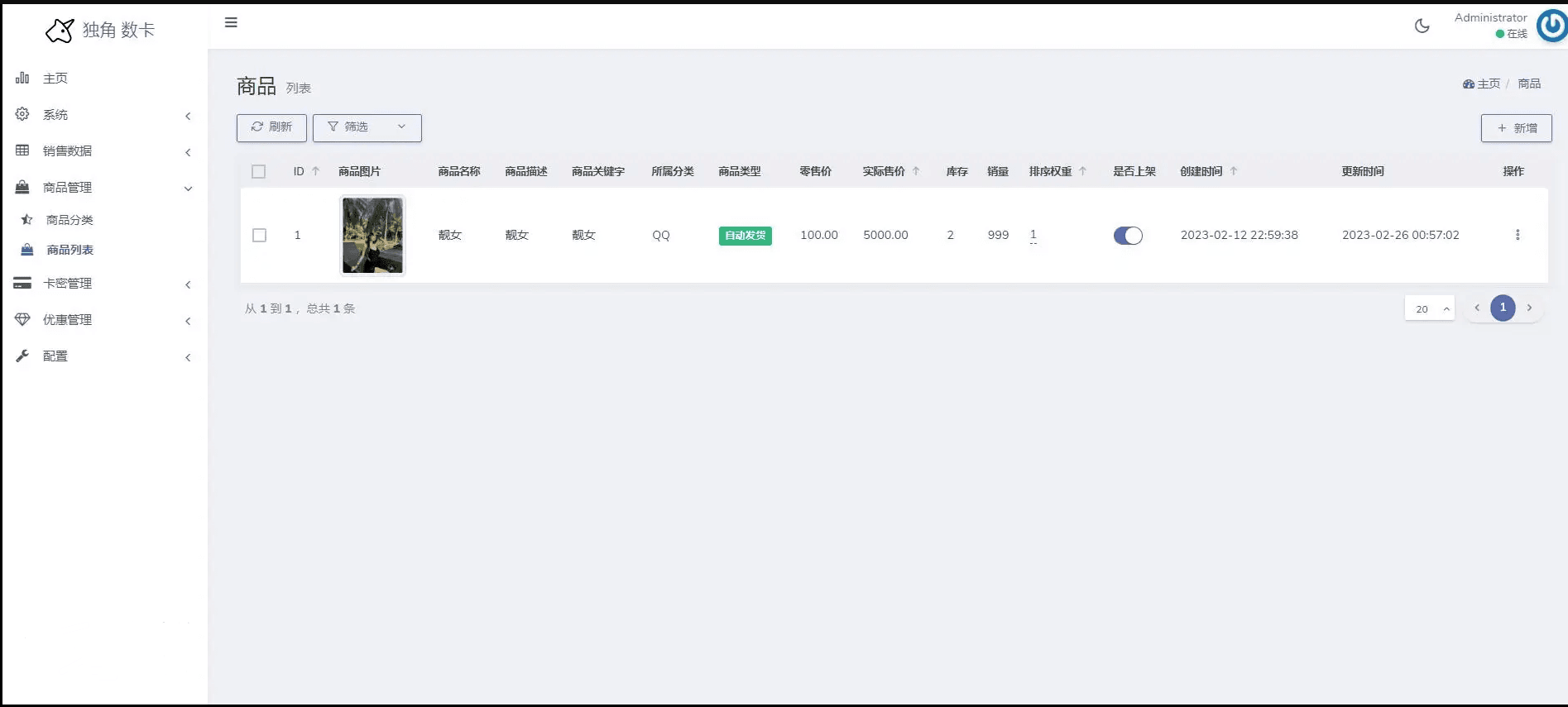Go to next page with right chevron
The height and width of the screenshot is (707, 1568).
pos(1529,308)
